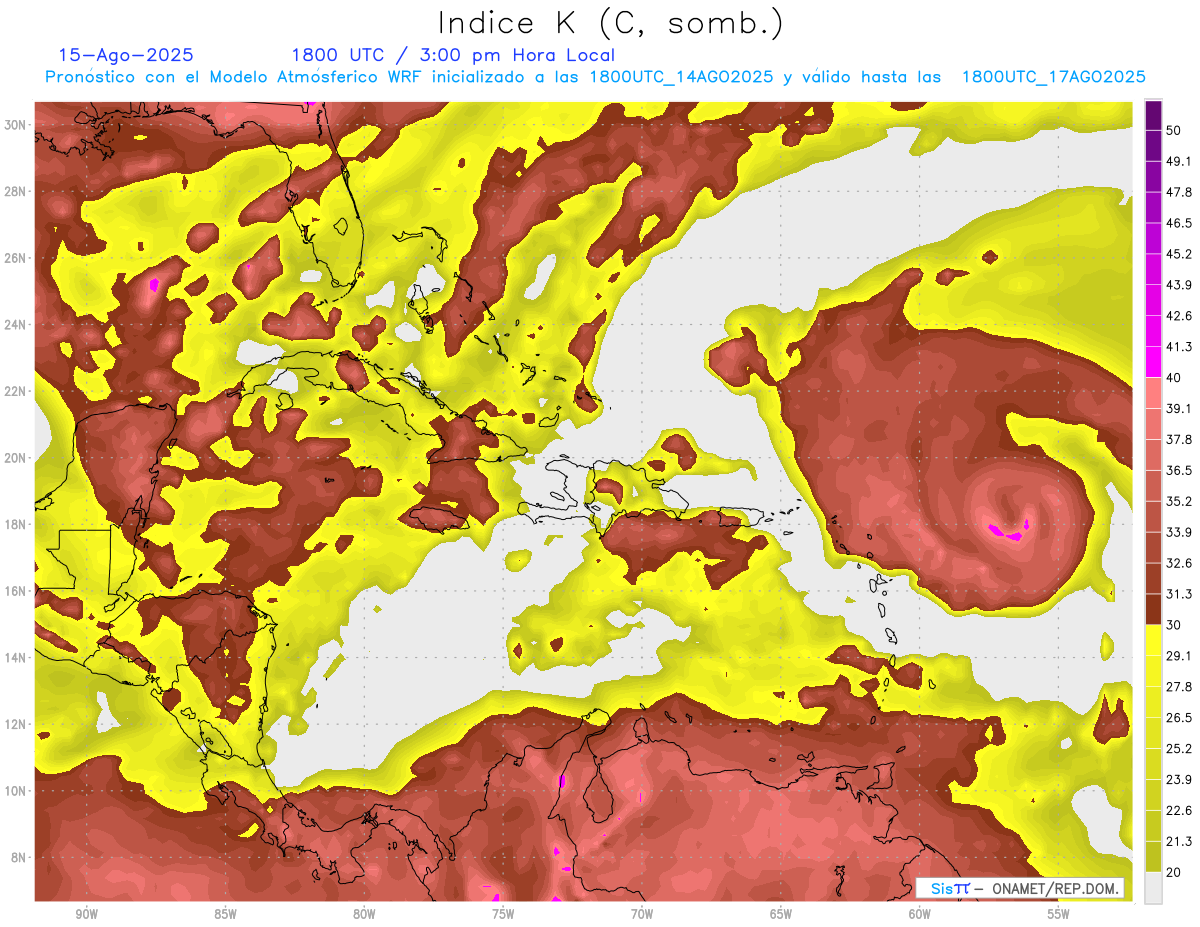Click the color scale value 27.8
This screenshot has width=1200, height=927.
pos(1179,687)
